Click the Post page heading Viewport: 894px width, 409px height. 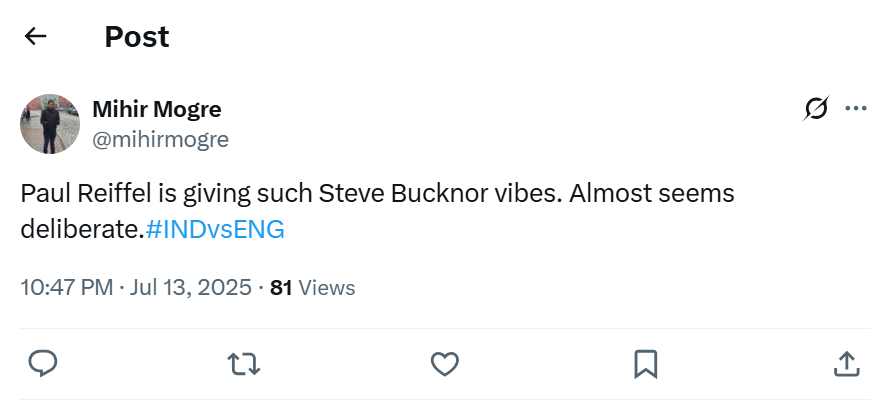(x=136, y=37)
